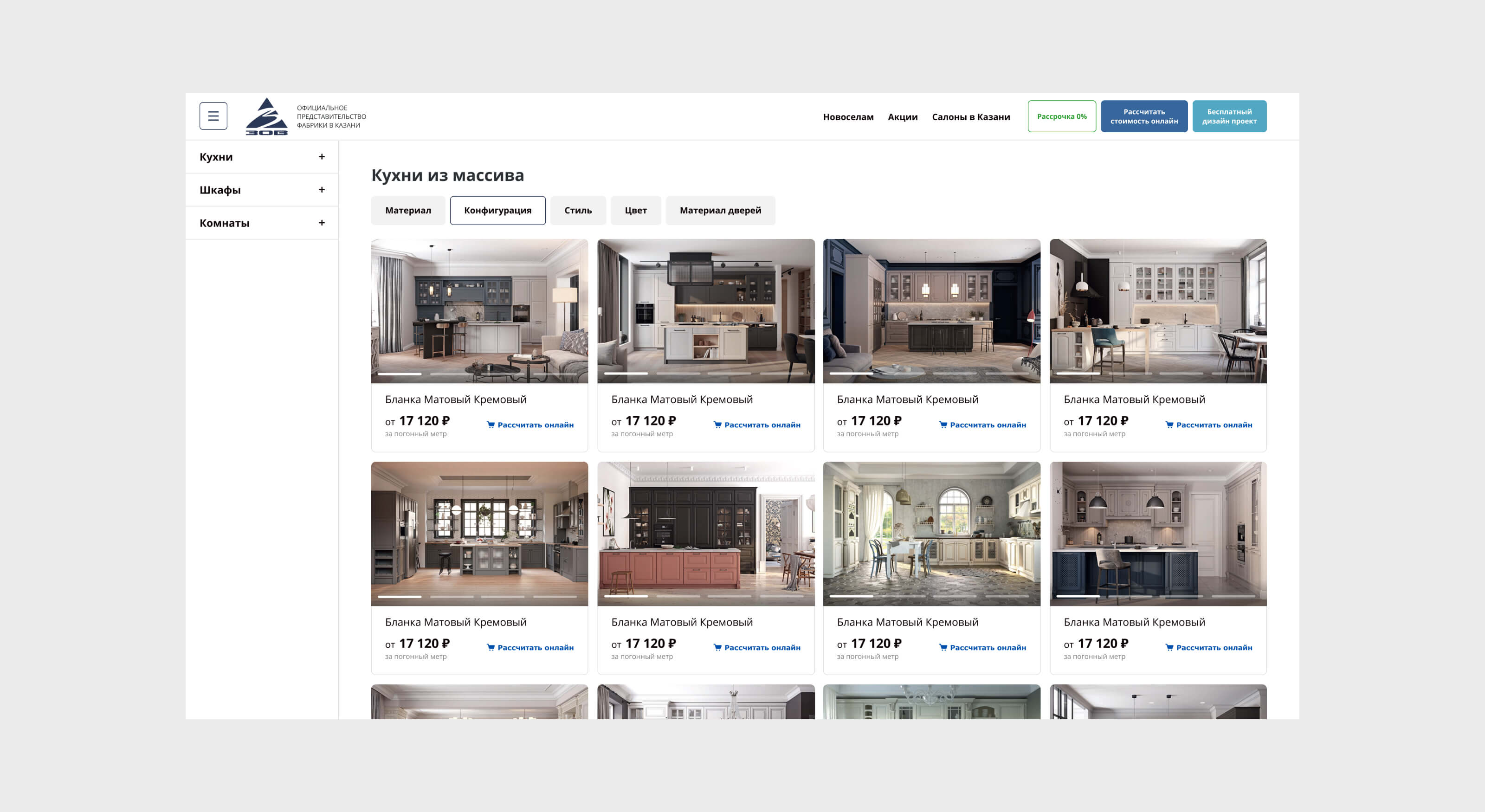Open kitchen photo with arched window
Image resolution: width=1485 pixels, height=812 pixels.
pyautogui.click(x=931, y=534)
